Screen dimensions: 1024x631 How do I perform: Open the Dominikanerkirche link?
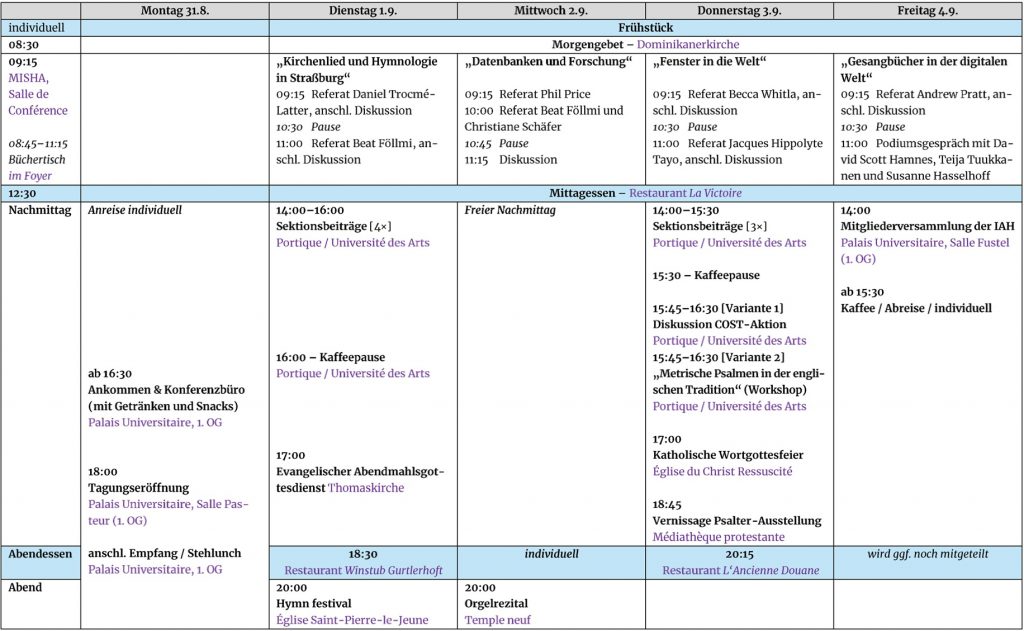(x=688, y=44)
